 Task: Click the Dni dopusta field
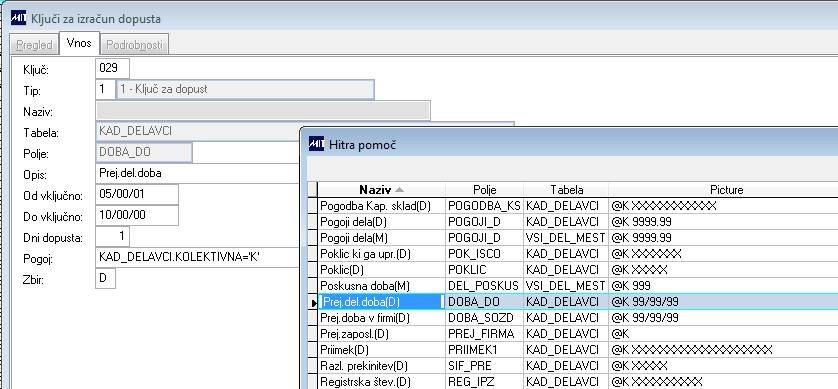tap(113, 236)
